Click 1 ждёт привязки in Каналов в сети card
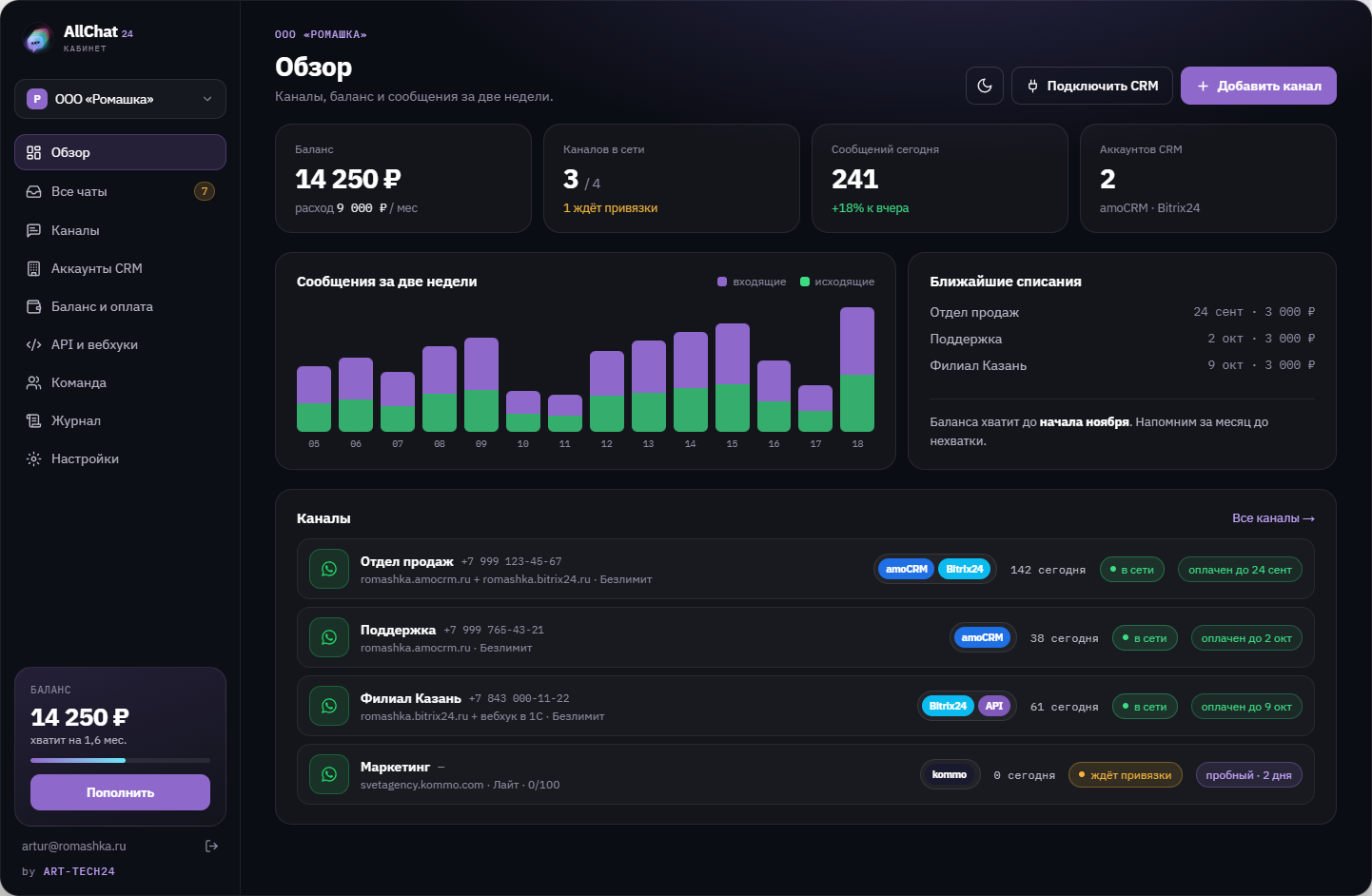Image resolution: width=1372 pixels, height=896 pixels. pyautogui.click(x=610, y=208)
